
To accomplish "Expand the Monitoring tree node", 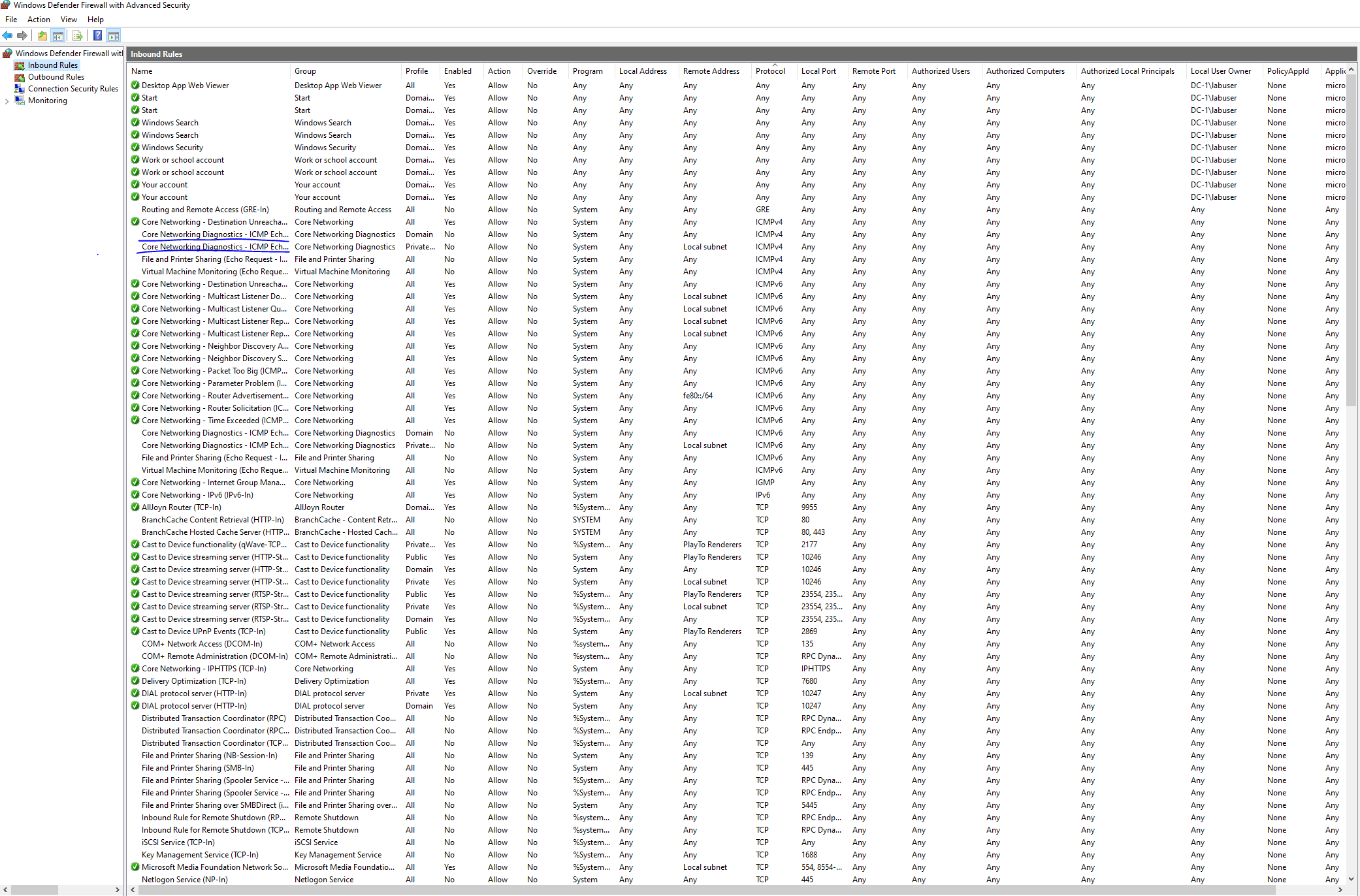I will (7, 101).
